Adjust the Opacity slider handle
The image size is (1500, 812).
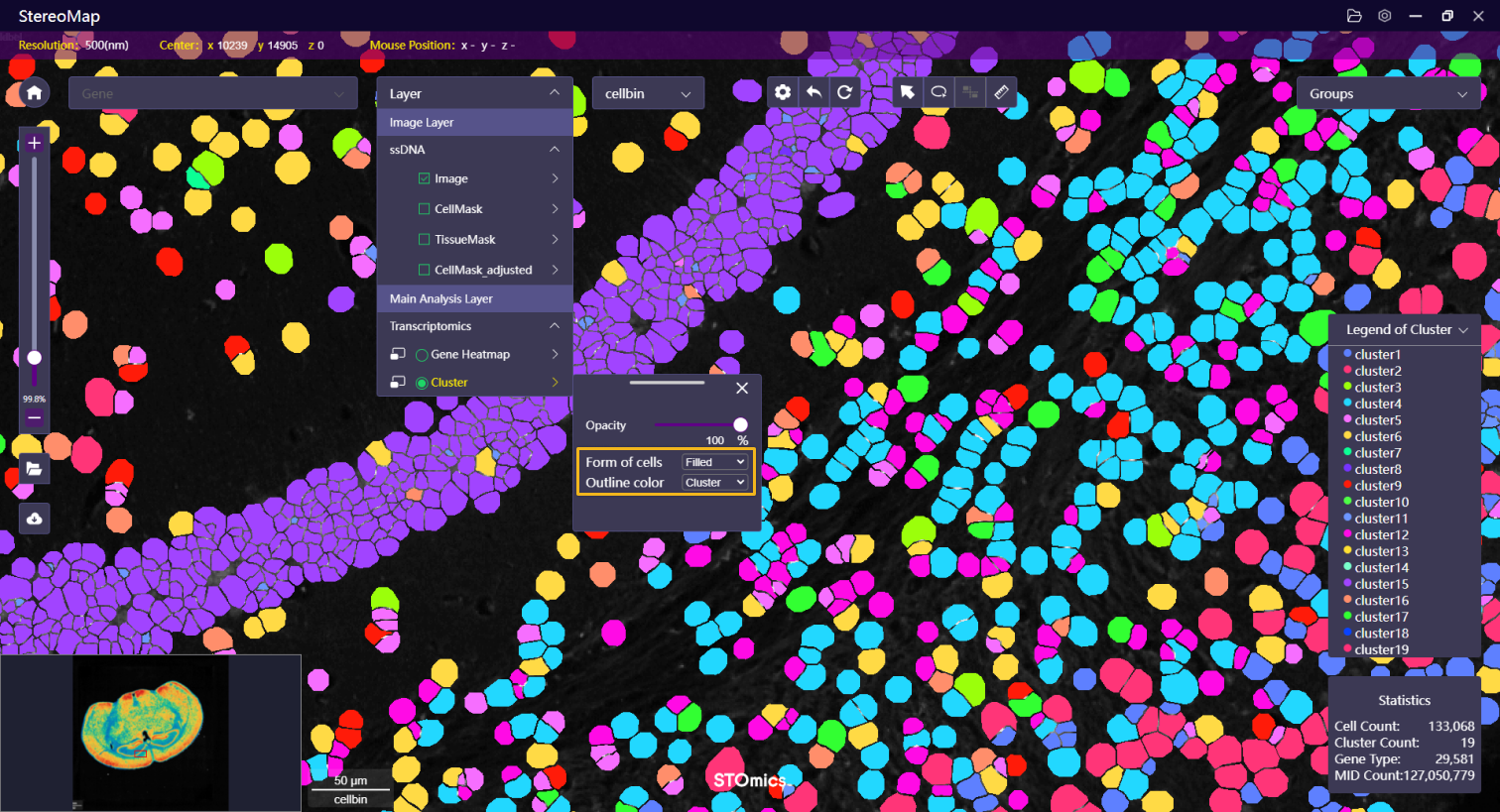tap(740, 424)
